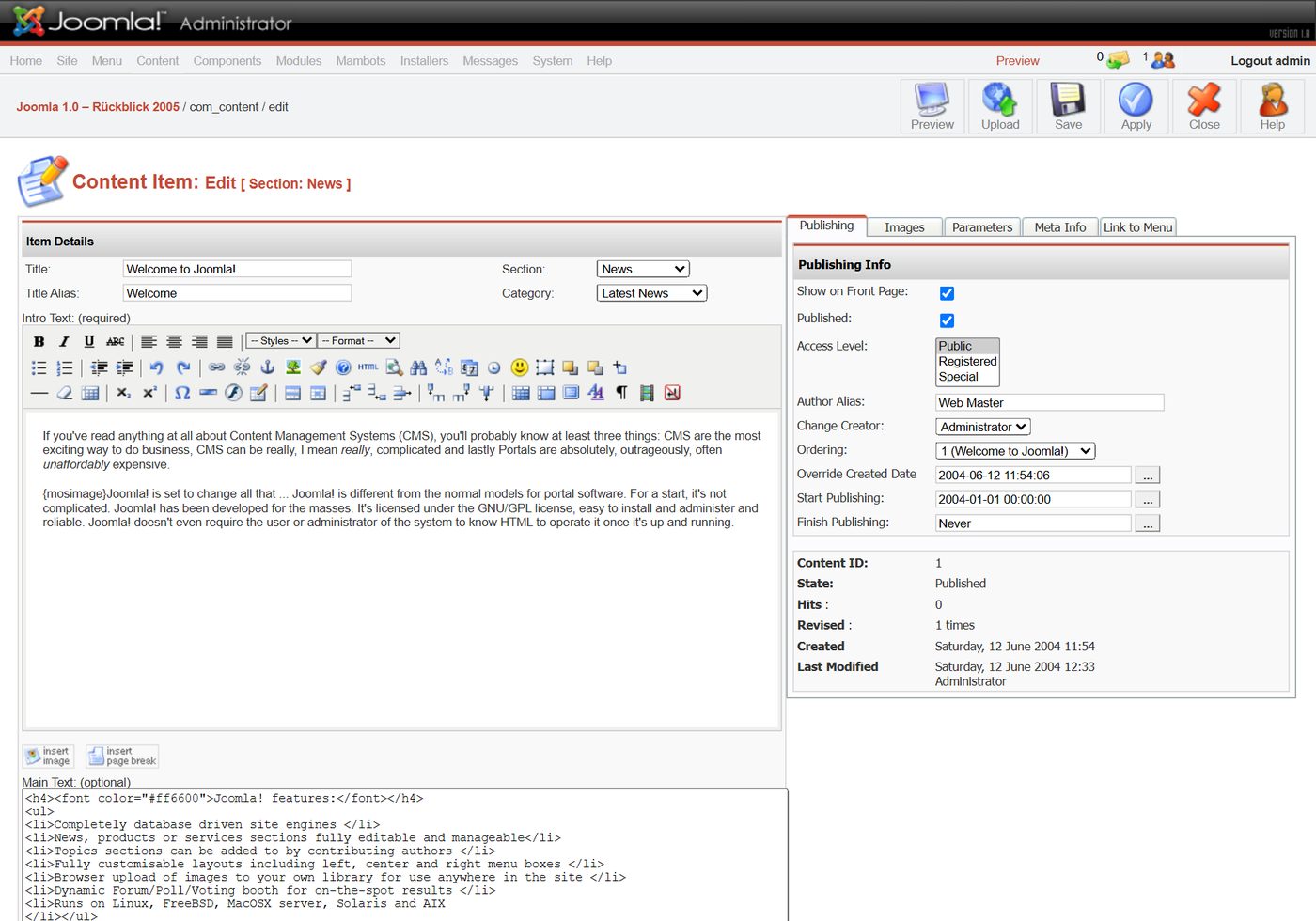Insert Flash media

(x=233, y=393)
